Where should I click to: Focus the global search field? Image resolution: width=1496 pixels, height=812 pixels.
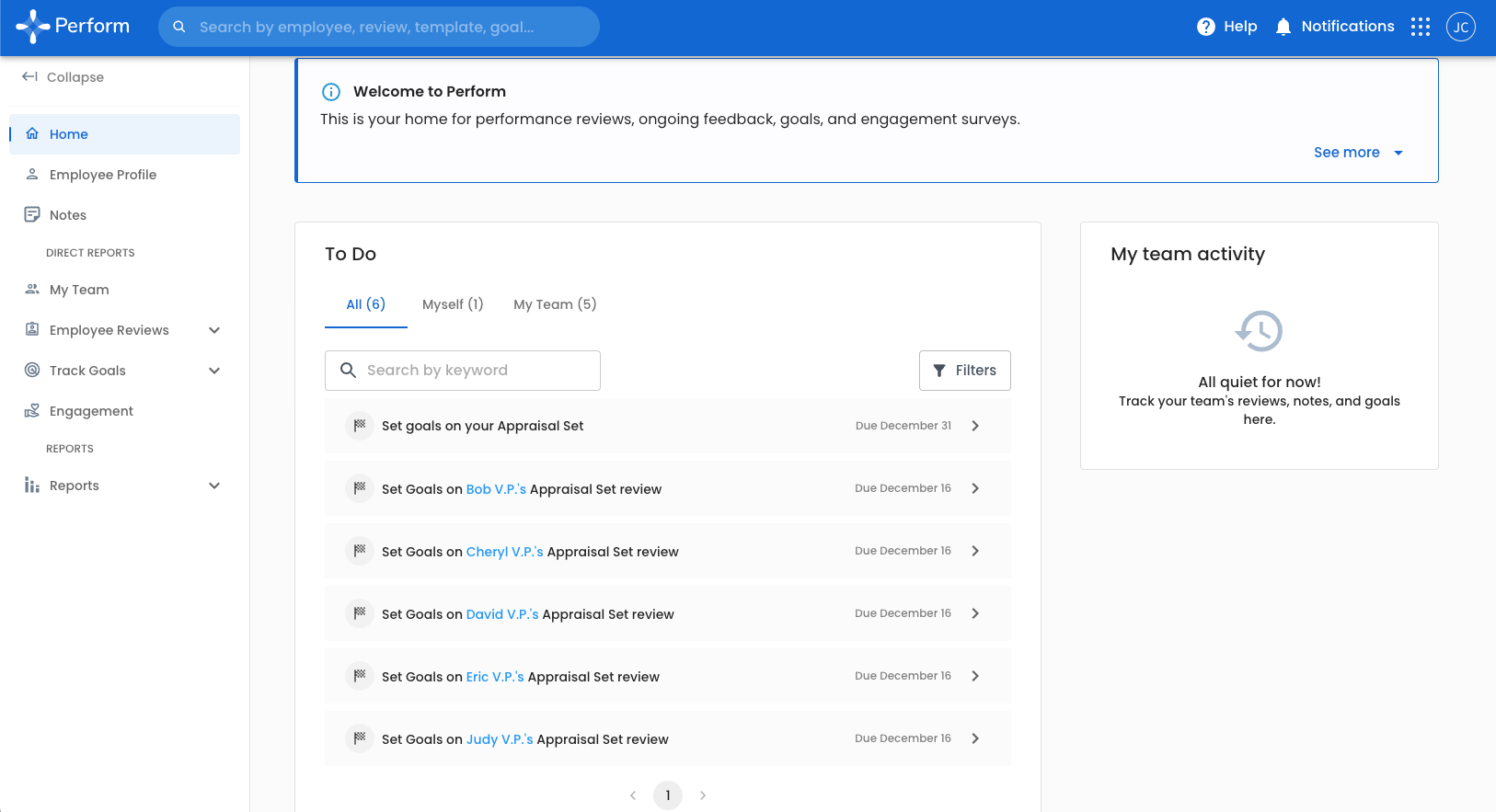(x=379, y=27)
